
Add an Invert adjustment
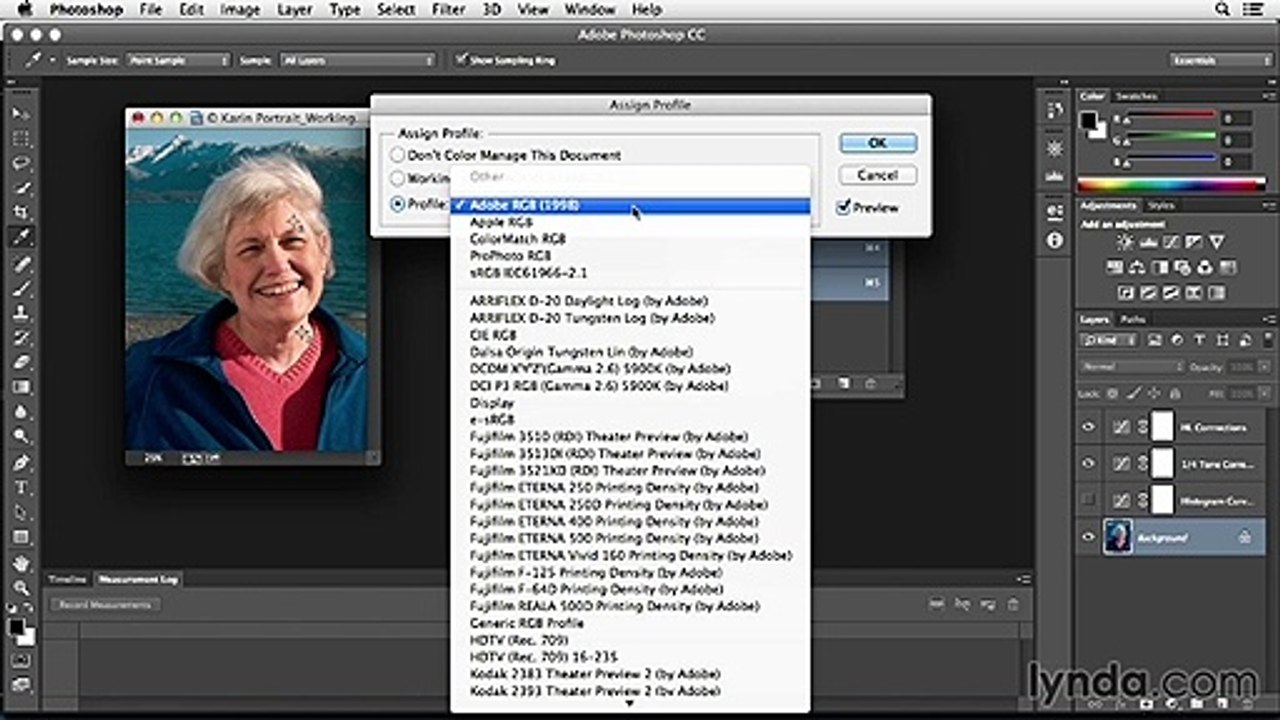[x=1127, y=293]
